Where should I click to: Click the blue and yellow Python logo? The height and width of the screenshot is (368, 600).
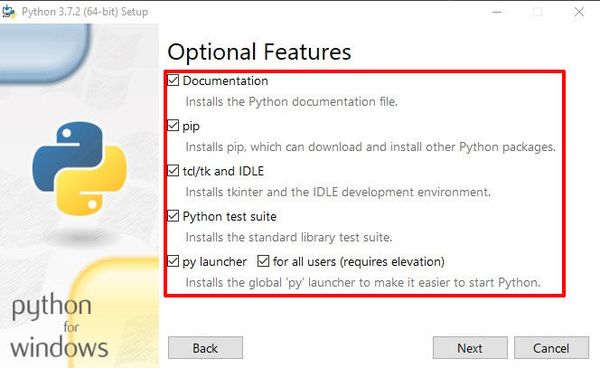(x=80, y=168)
